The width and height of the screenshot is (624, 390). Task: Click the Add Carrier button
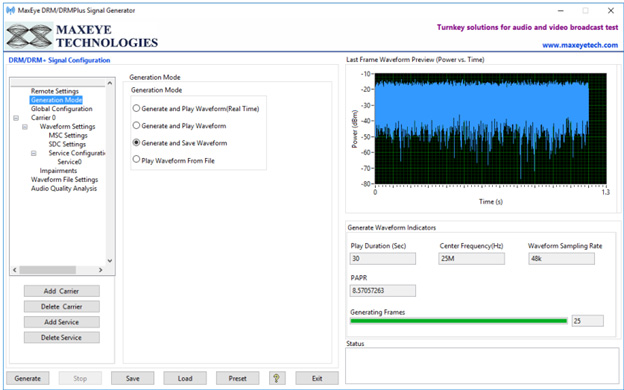tap(62, 291)
